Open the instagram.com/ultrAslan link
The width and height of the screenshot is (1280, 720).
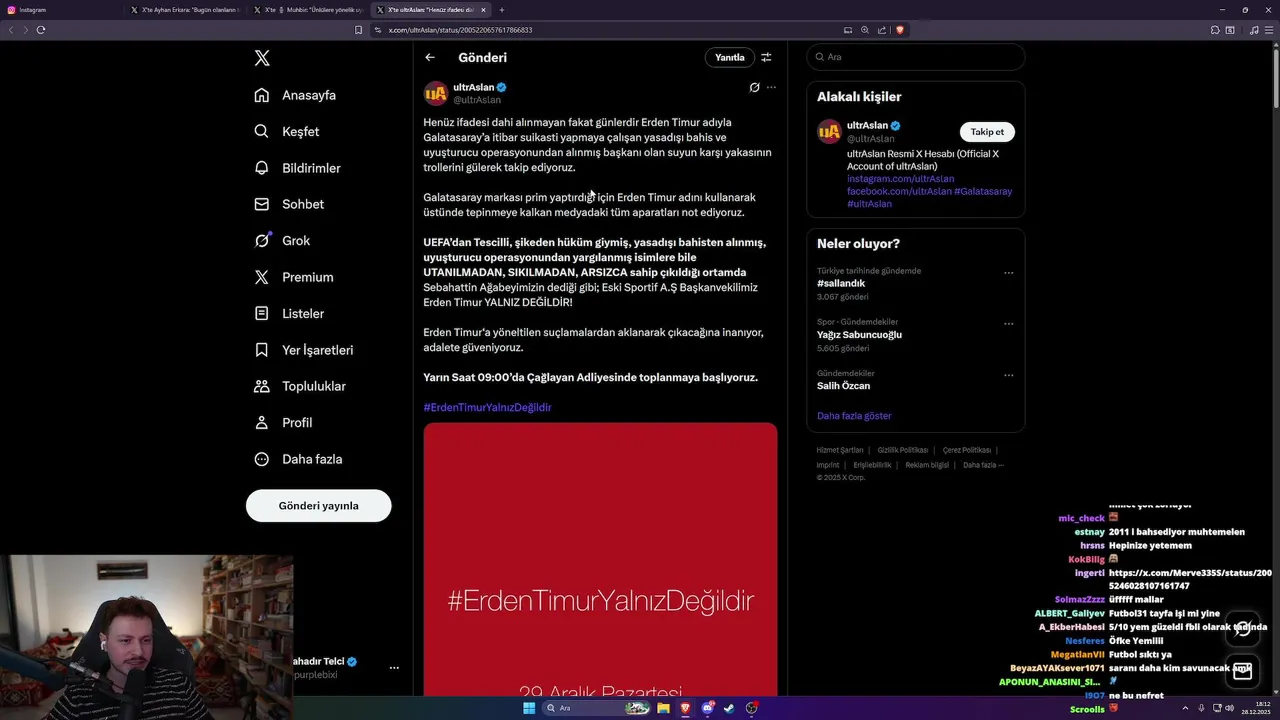900,179
